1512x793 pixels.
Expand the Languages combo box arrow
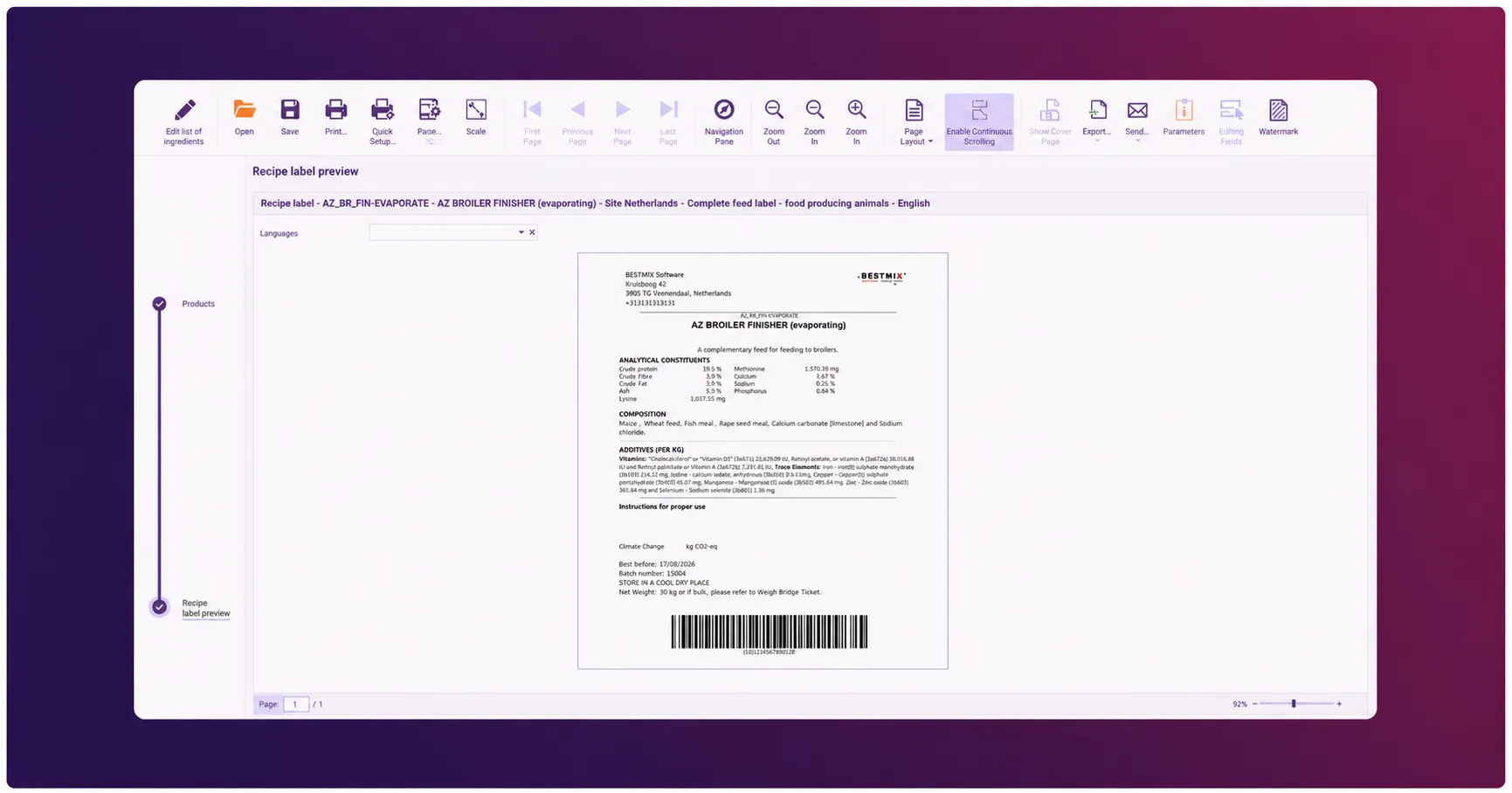coord(521,232)
